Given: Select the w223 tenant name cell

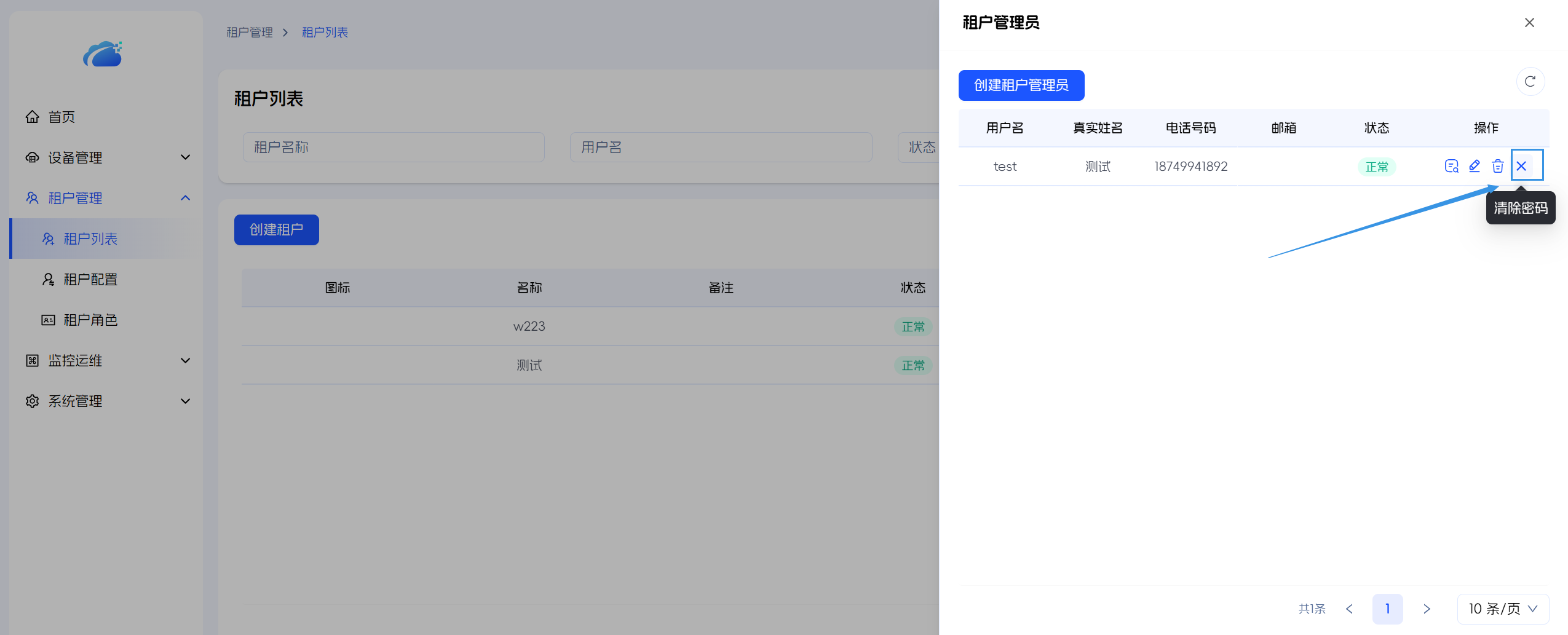Looking at the screenshot, I should pyautogui.click(x=529, y=326).
